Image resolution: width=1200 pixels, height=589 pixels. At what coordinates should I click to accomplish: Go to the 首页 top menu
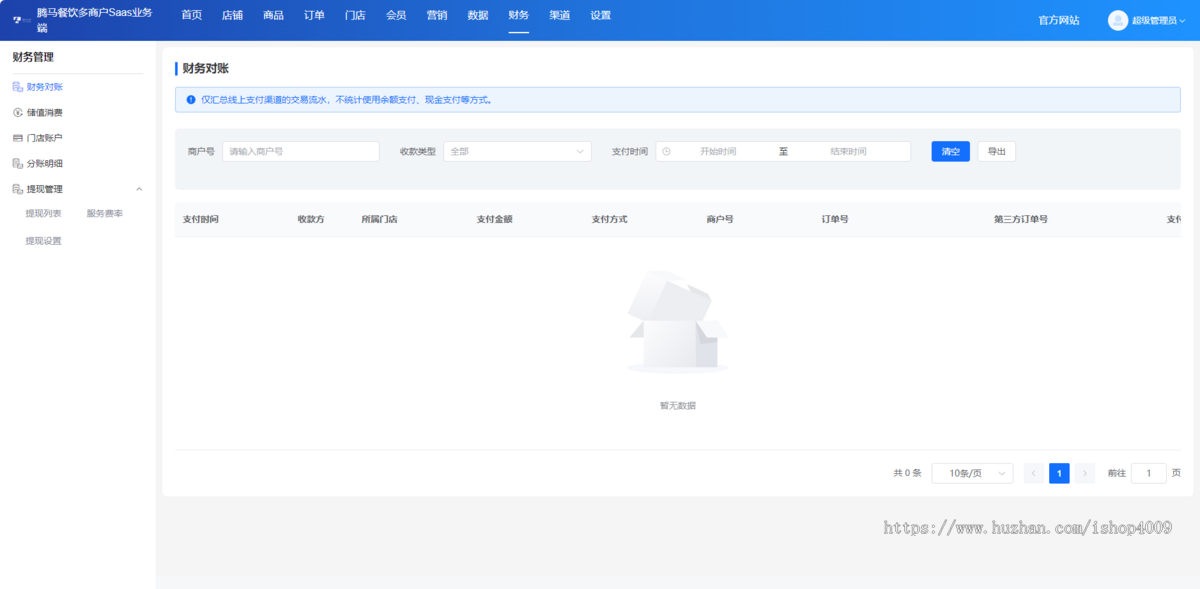point(191,15)
